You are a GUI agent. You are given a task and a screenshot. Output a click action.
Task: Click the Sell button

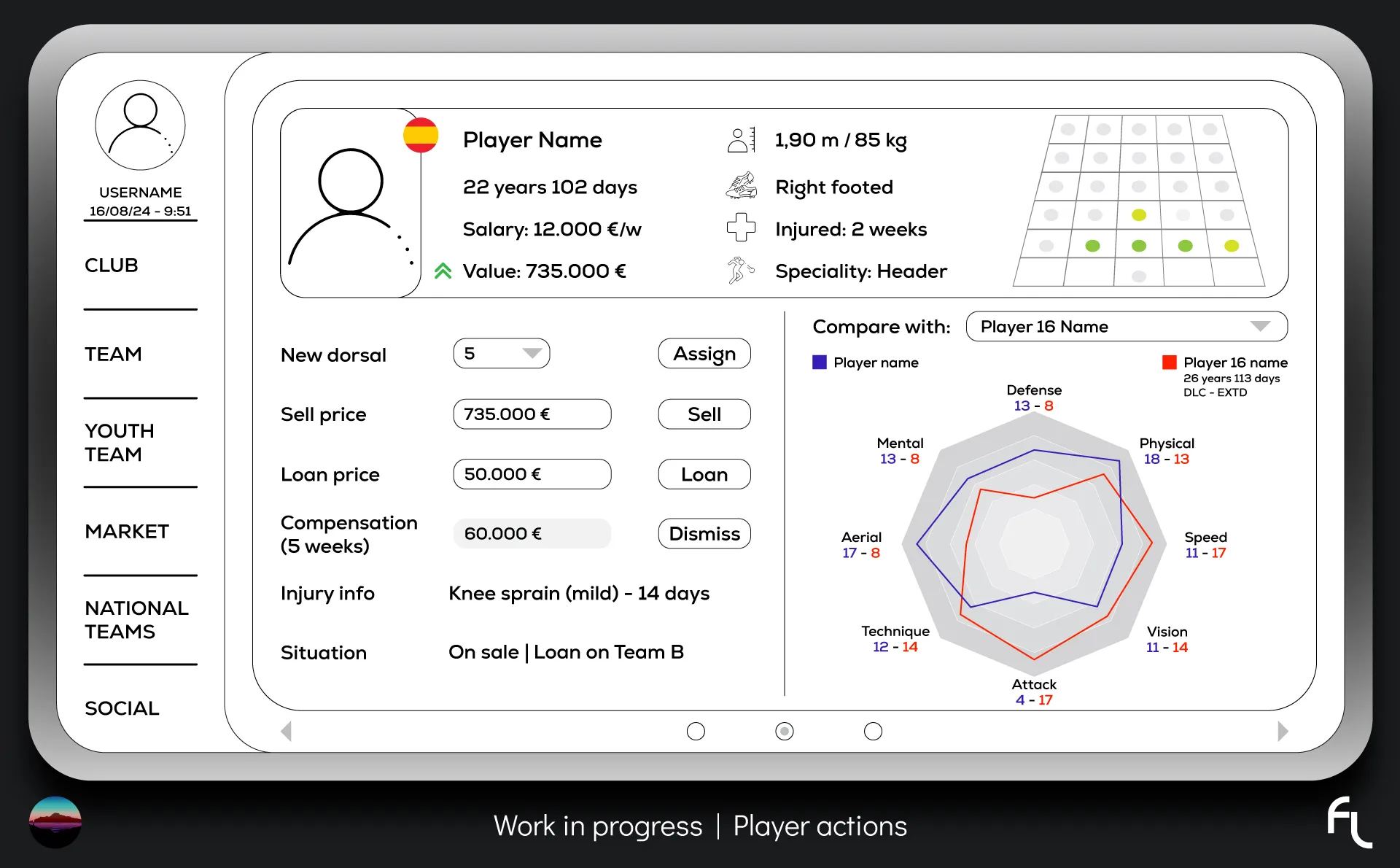(x=704, y=414)
